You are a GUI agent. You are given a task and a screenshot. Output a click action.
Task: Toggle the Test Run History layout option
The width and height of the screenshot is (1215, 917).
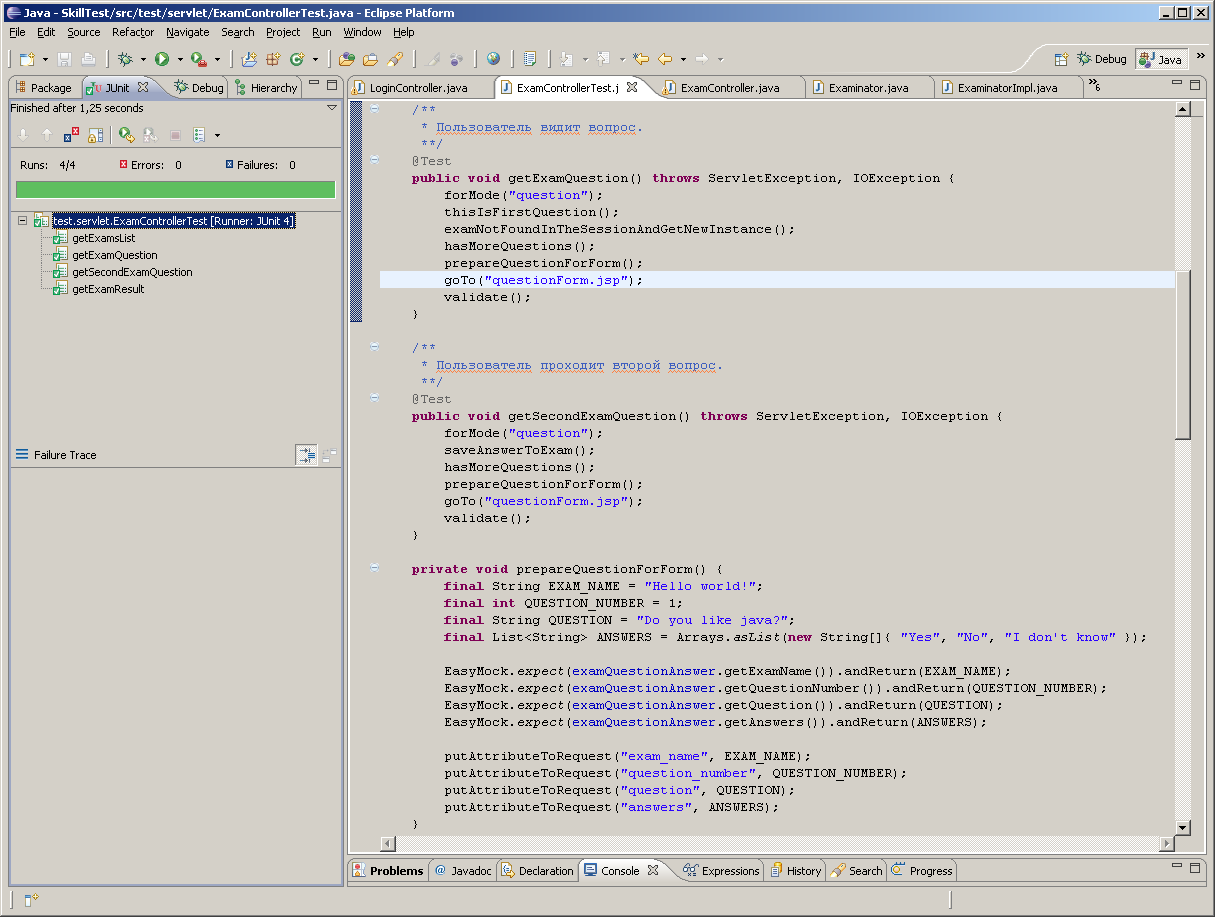pyautogui.click(x=199, y=135)
